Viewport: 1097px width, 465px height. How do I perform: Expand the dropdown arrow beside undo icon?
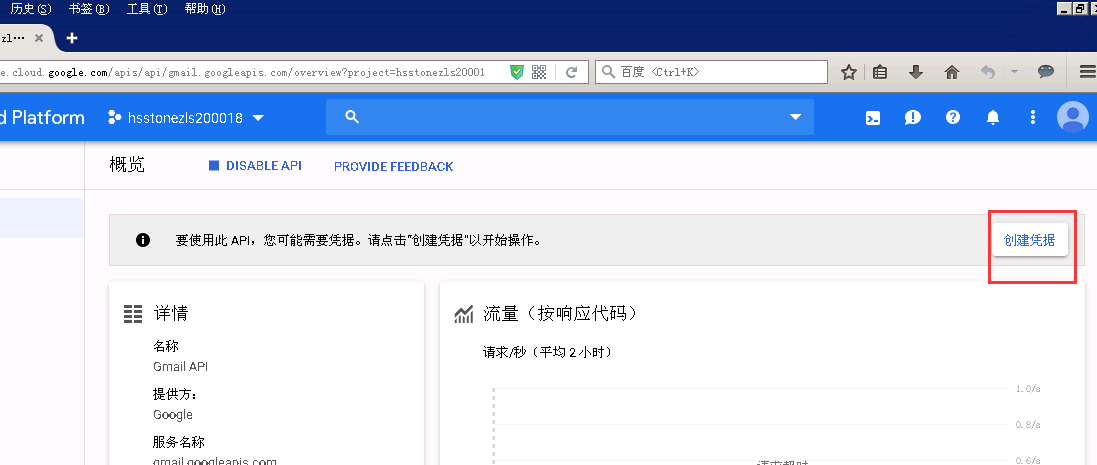pyautogui.click(x=1014, y=72)
